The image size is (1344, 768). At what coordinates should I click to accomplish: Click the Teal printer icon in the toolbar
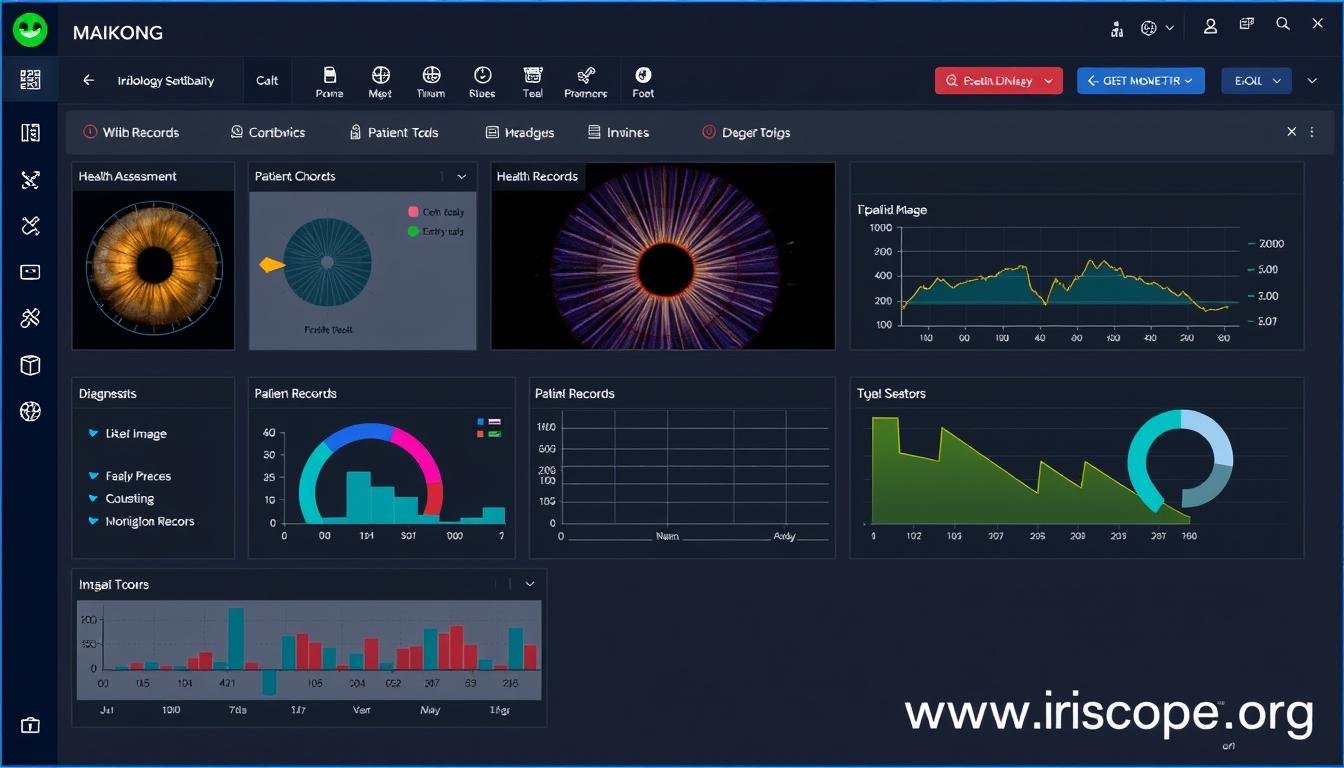coord(533,80)
